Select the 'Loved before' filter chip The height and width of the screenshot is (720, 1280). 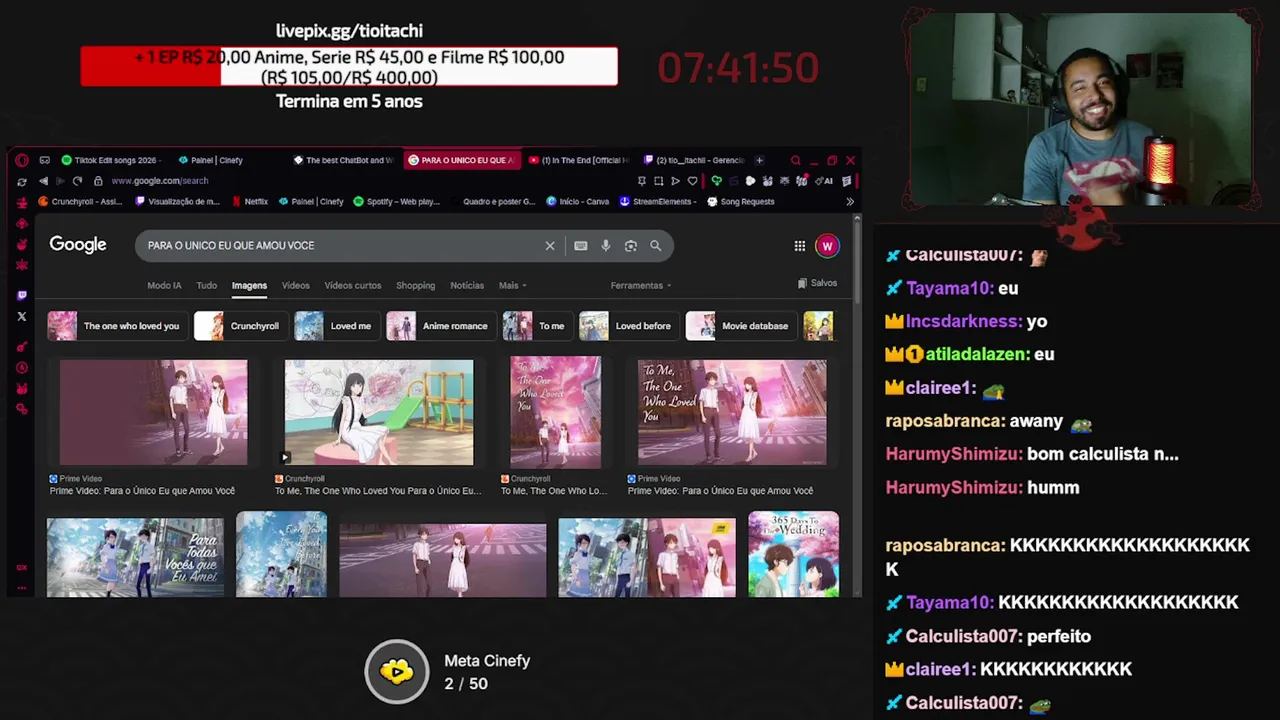click(x=629, y=326)
